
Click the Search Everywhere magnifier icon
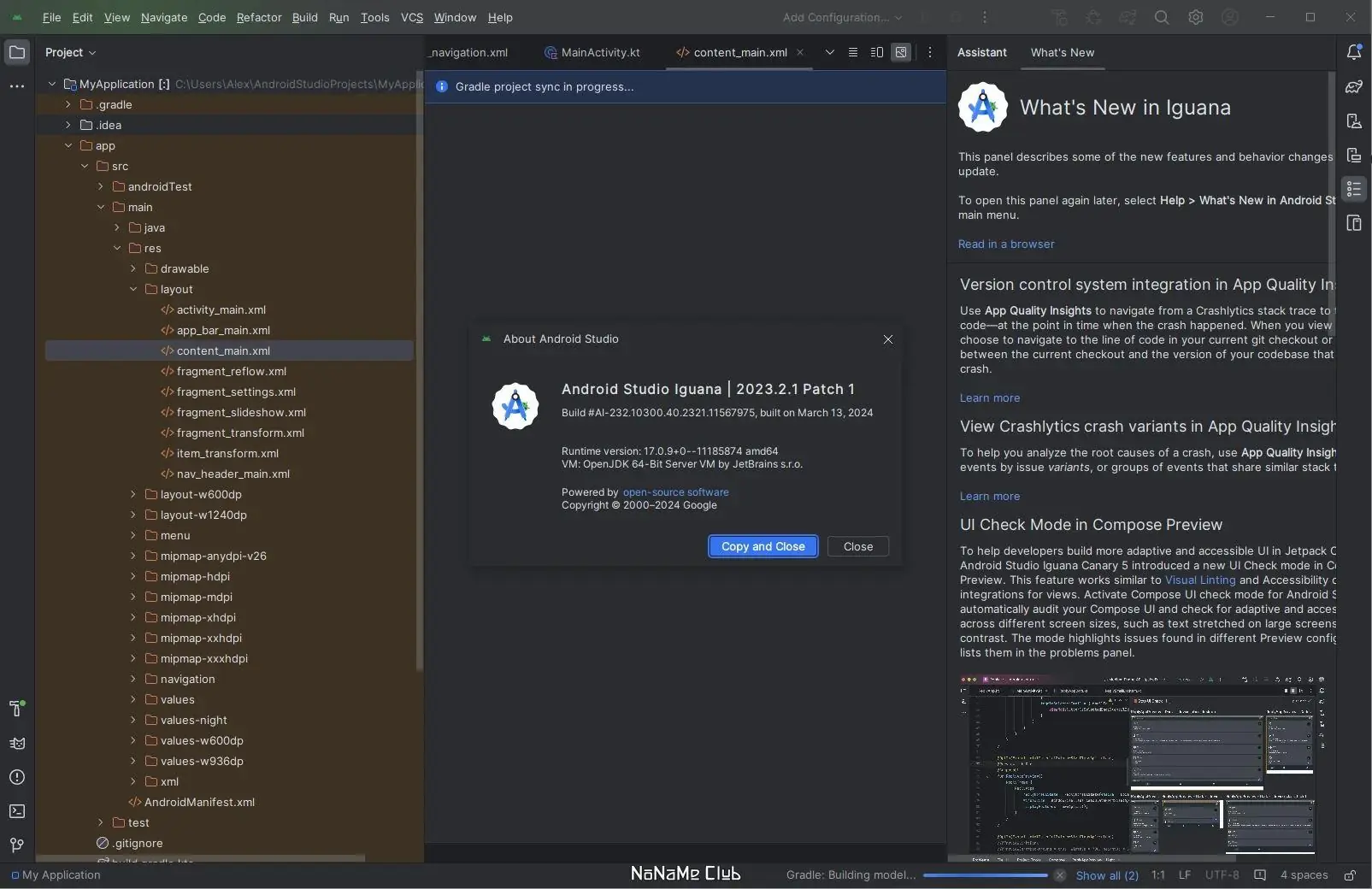[x=1162, y=17]
